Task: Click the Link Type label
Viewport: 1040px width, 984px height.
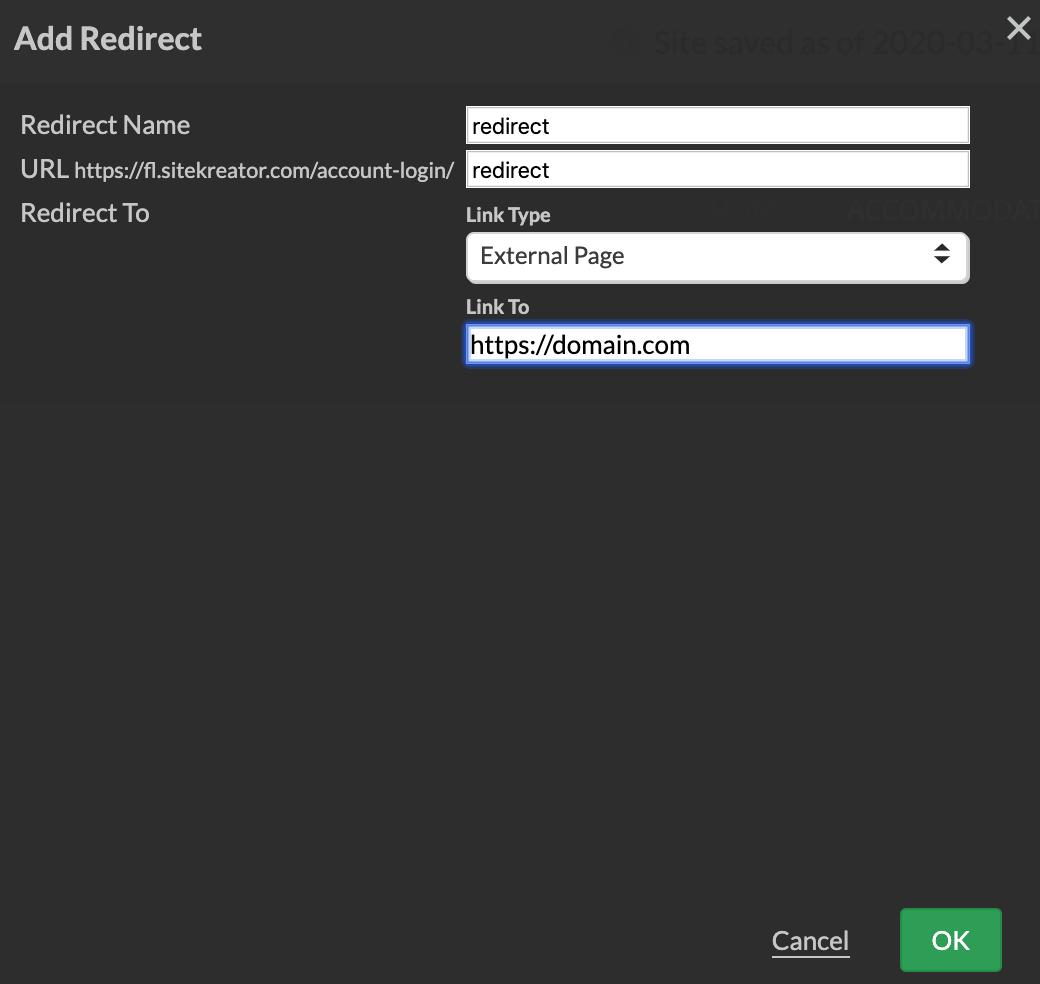Action: [508, 215]
